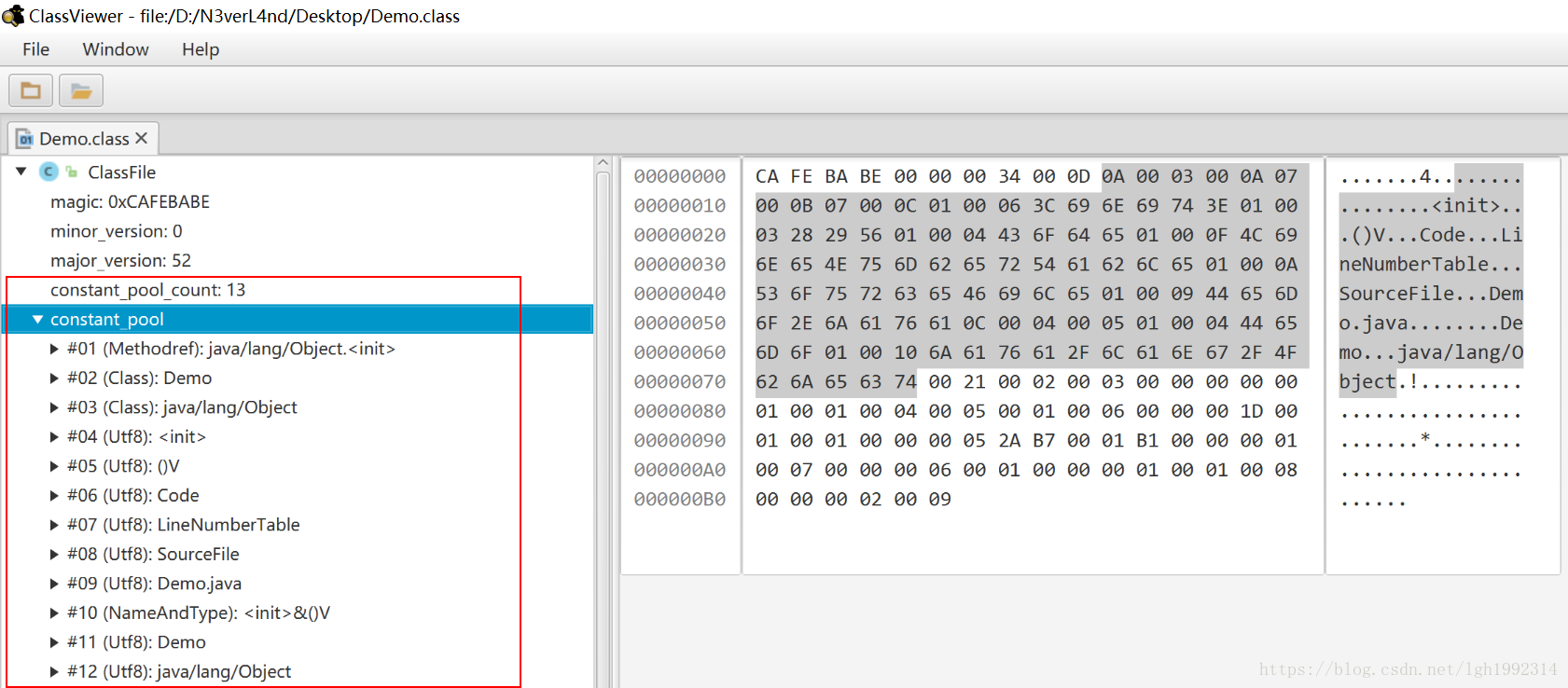The width and height of the screenshot is (1568, 688).
Task: Select #09 (Utf8): Demo.java row
Action: pos(154,584)
